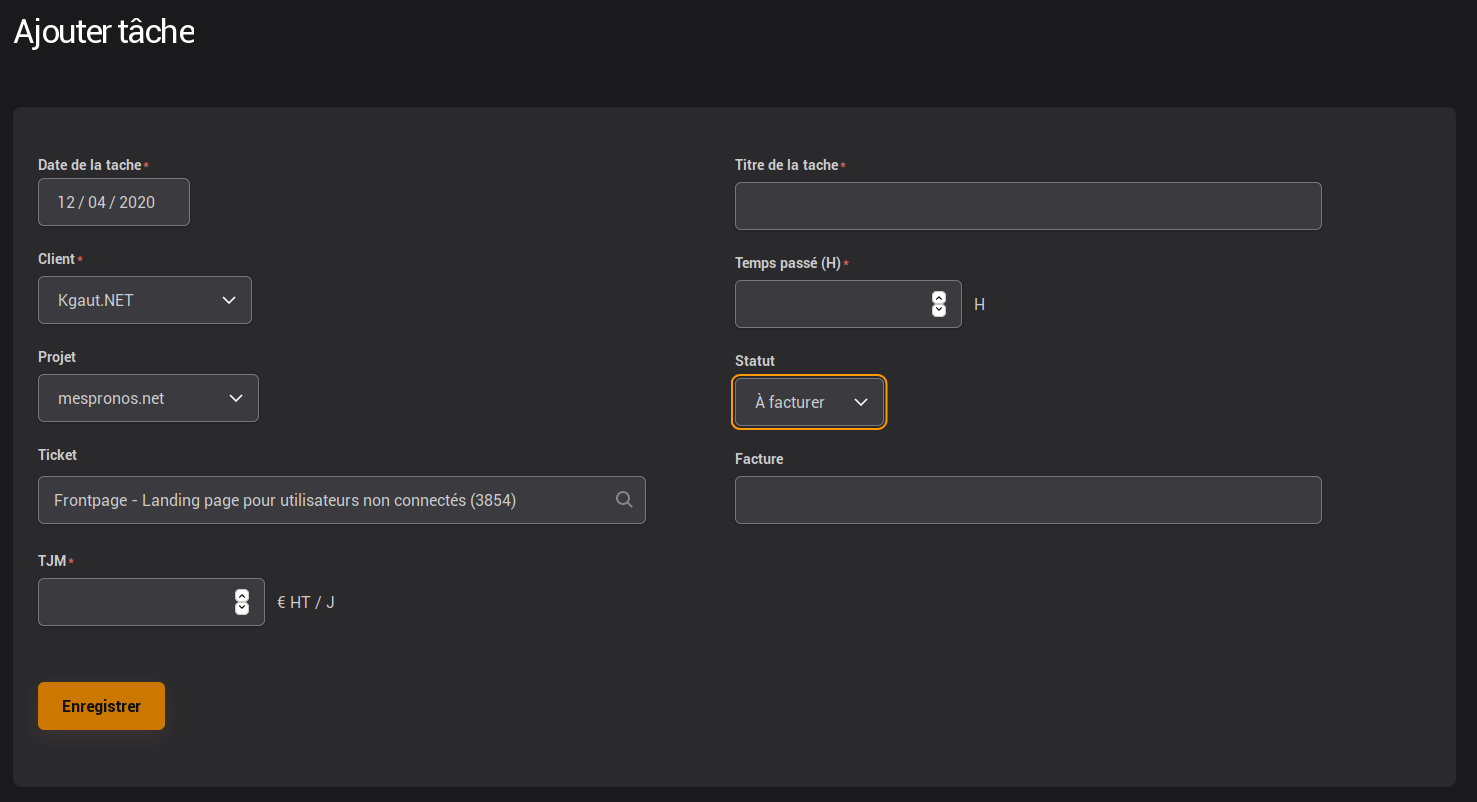Save the task with Enregistrer button
The height and width of the screenshot is (802, 1477).
pyautogui.click(x=101, y=706)
